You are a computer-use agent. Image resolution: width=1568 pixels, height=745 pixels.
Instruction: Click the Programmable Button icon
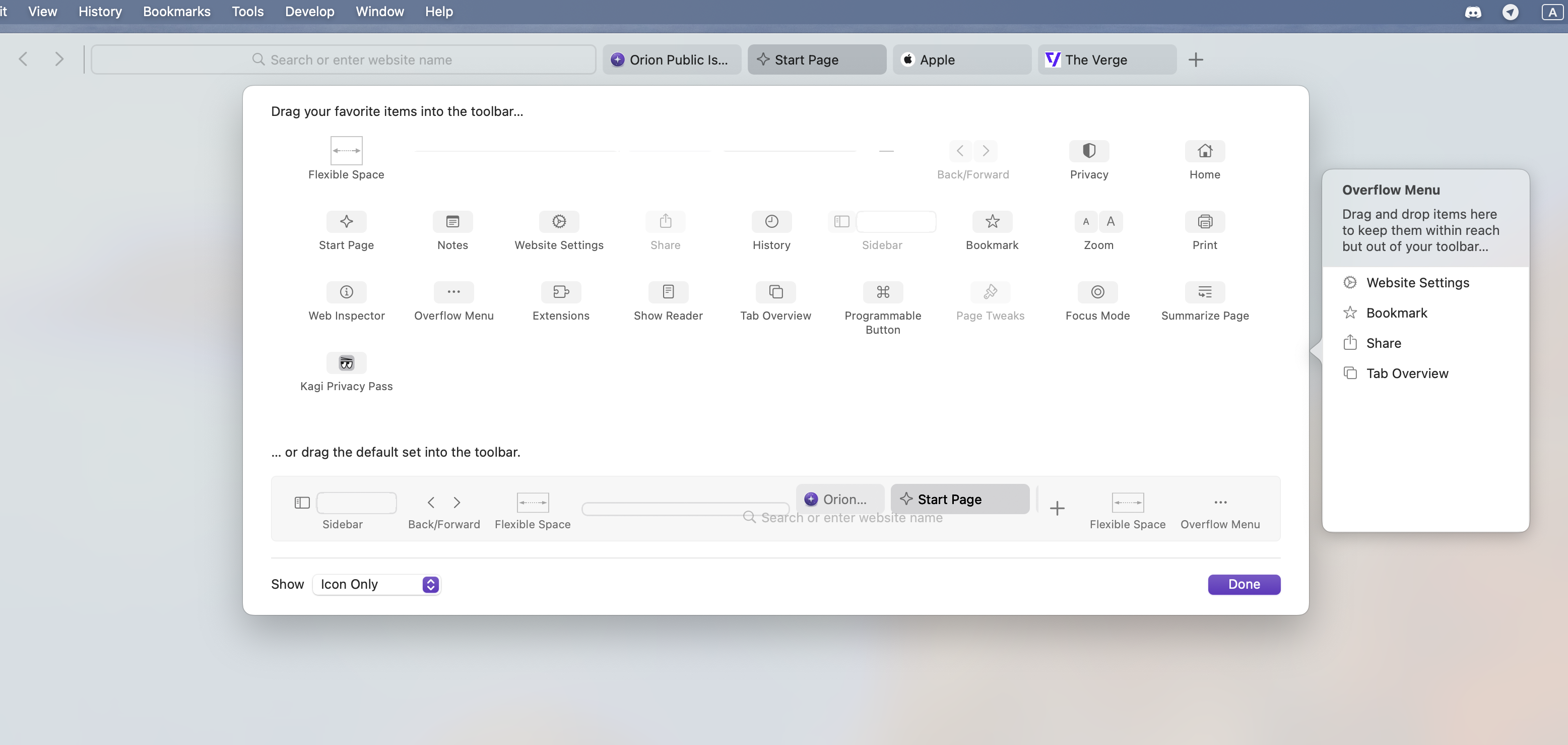[883, 292]
